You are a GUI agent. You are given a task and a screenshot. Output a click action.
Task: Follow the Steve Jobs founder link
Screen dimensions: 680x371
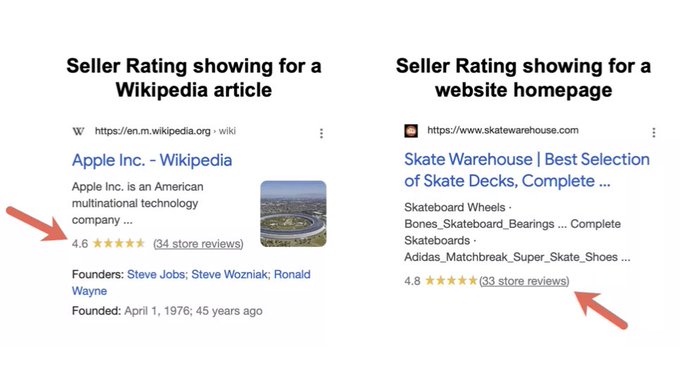click(x=156, y=275)
